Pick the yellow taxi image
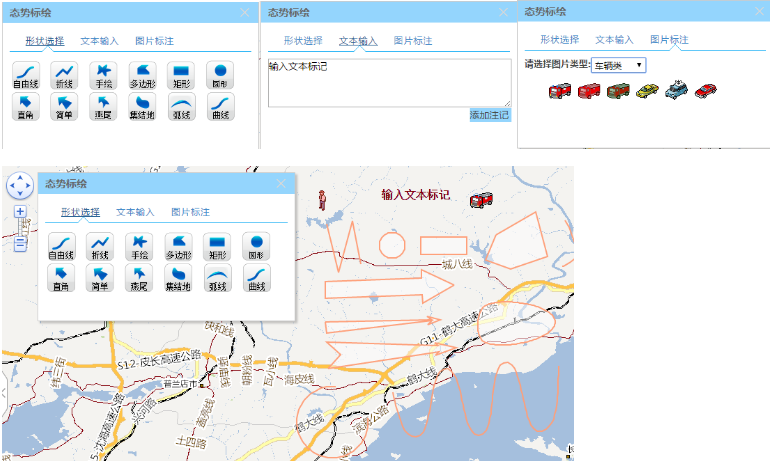 tap(647, 91)
